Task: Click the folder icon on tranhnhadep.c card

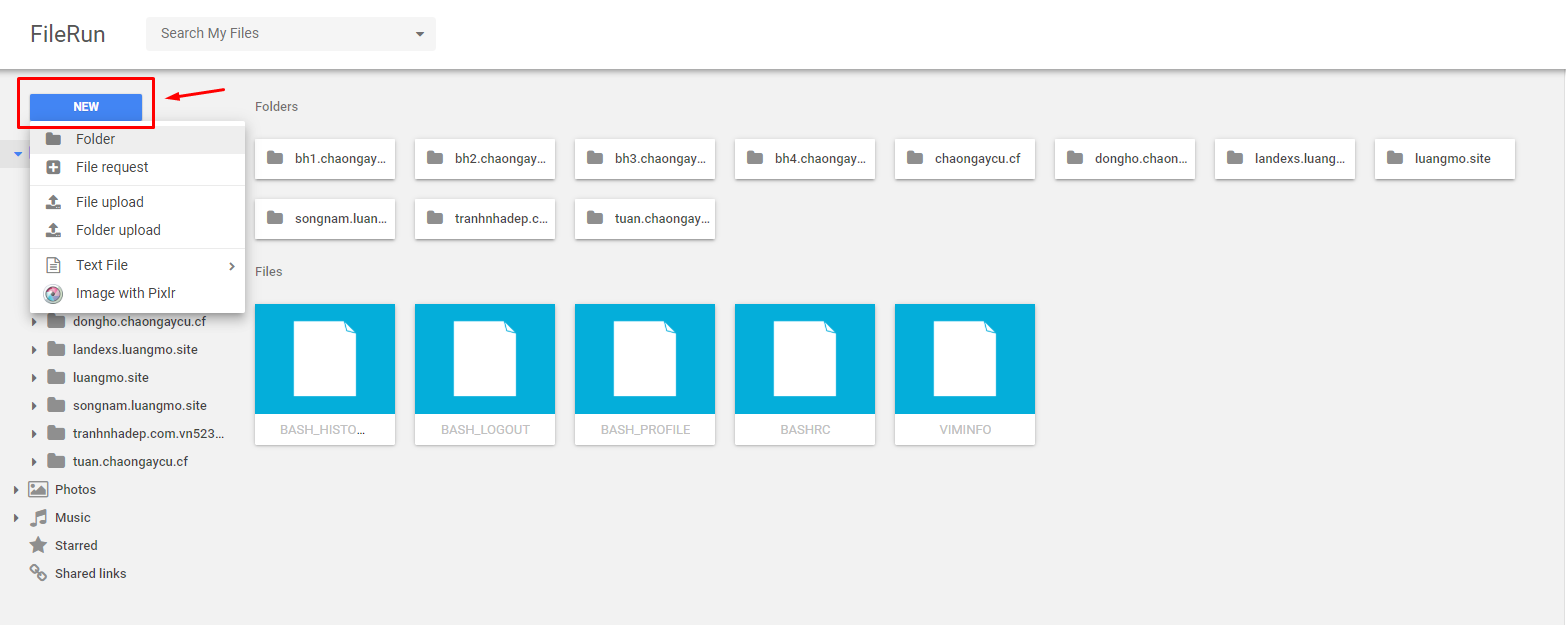Action: click(435, 218)
